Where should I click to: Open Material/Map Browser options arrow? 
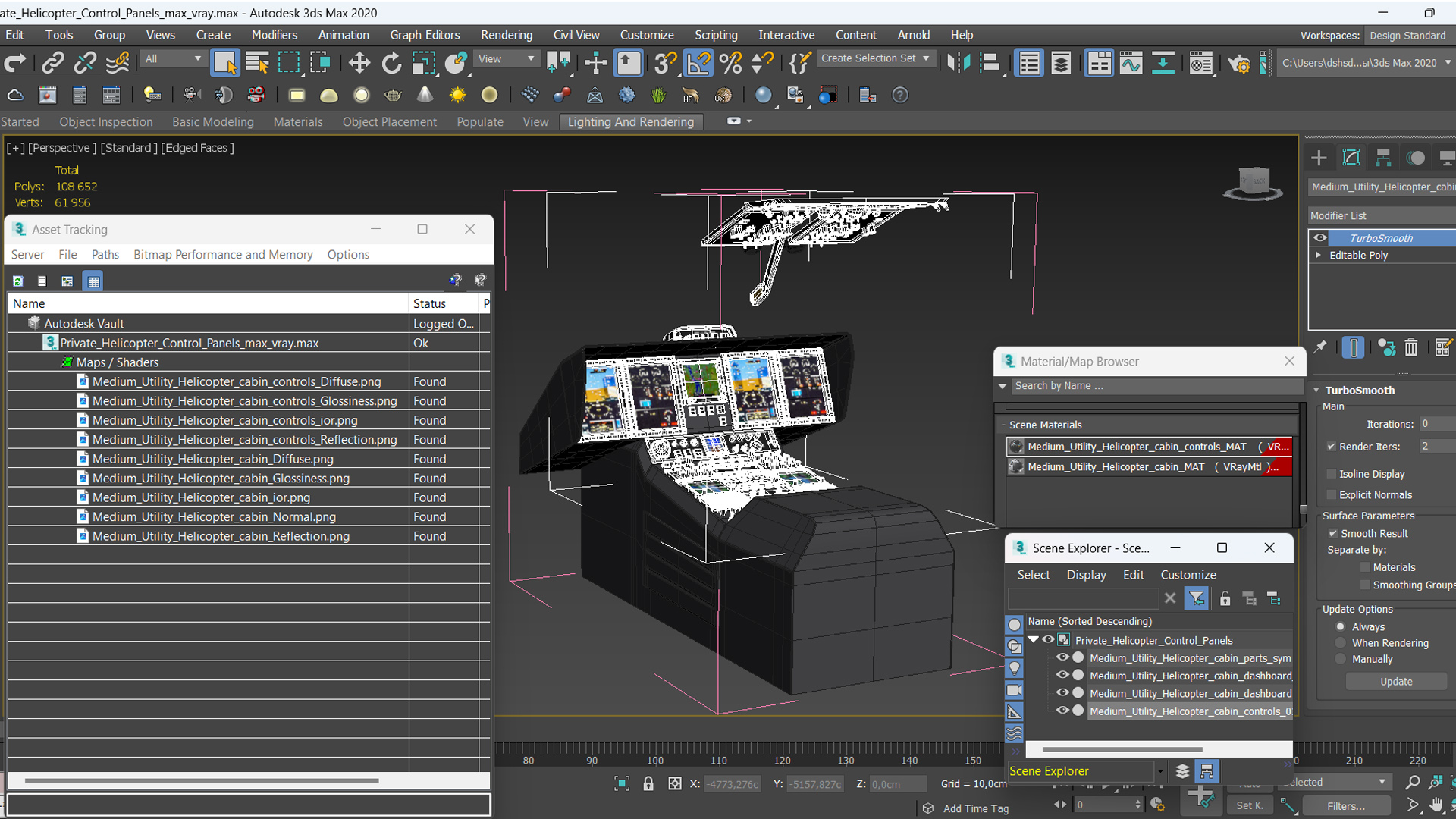coord(1003,386)
